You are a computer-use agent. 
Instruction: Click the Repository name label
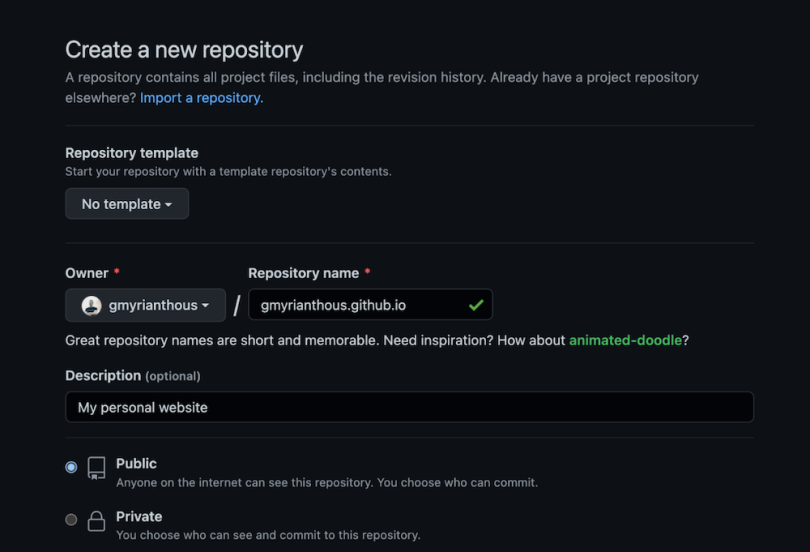click(304, 273)
